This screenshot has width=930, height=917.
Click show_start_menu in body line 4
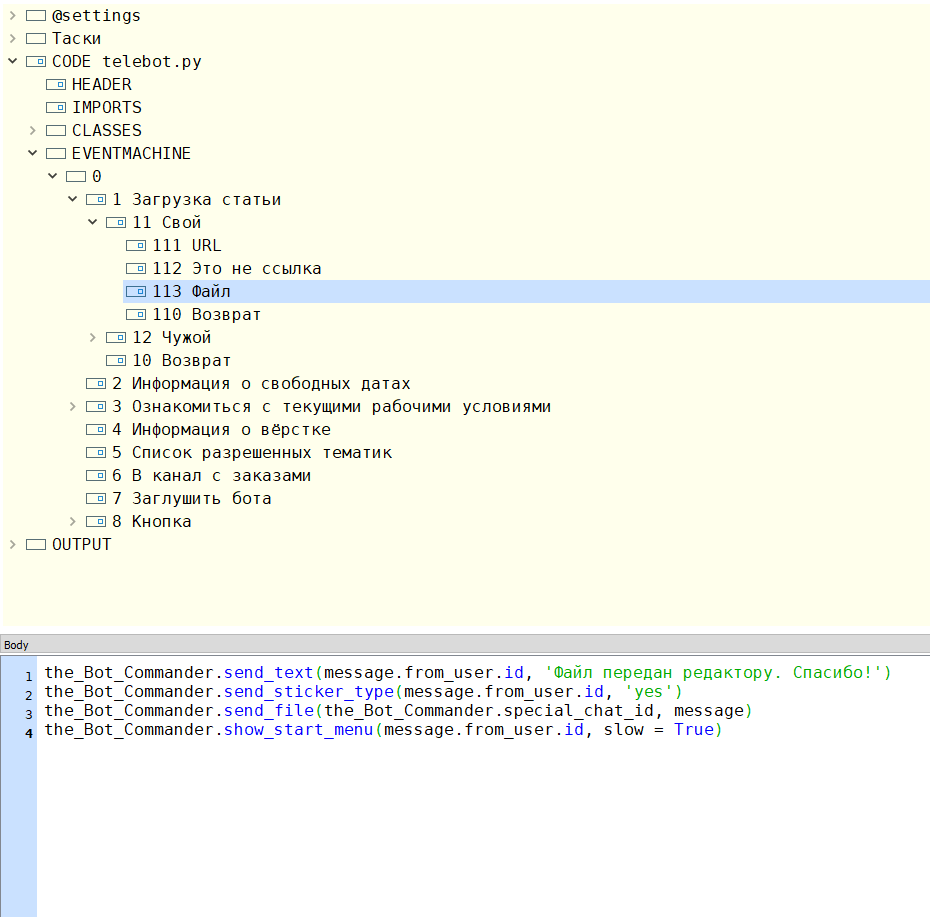[299, 730]
